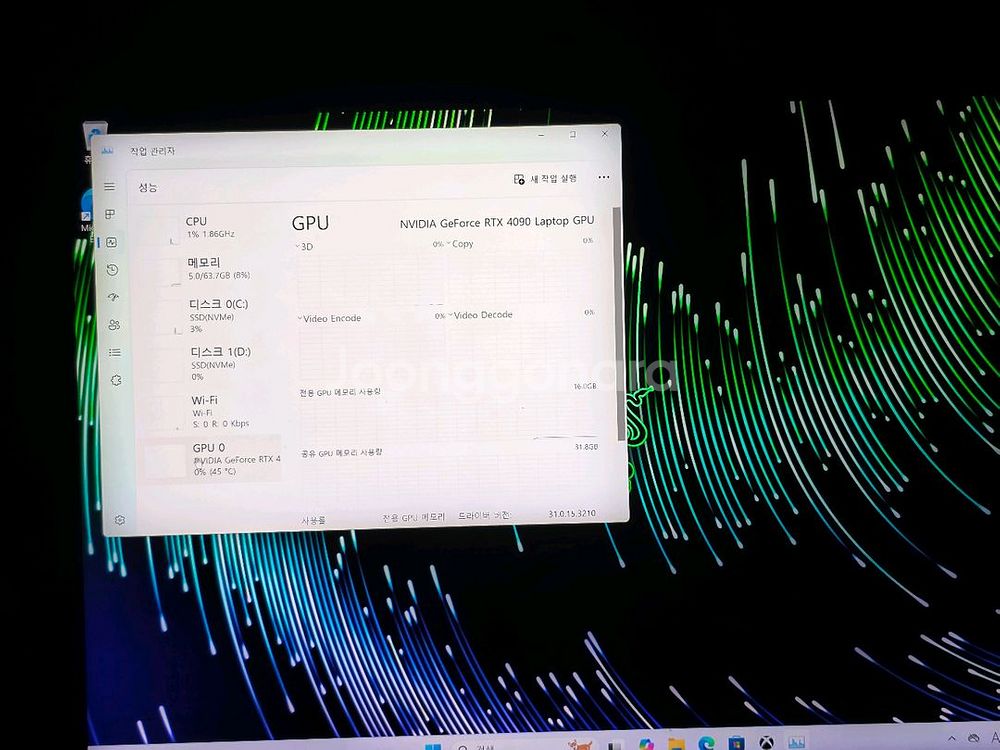Click the 공유 GPU 메모리 사용량 graph

pos(450,478)
